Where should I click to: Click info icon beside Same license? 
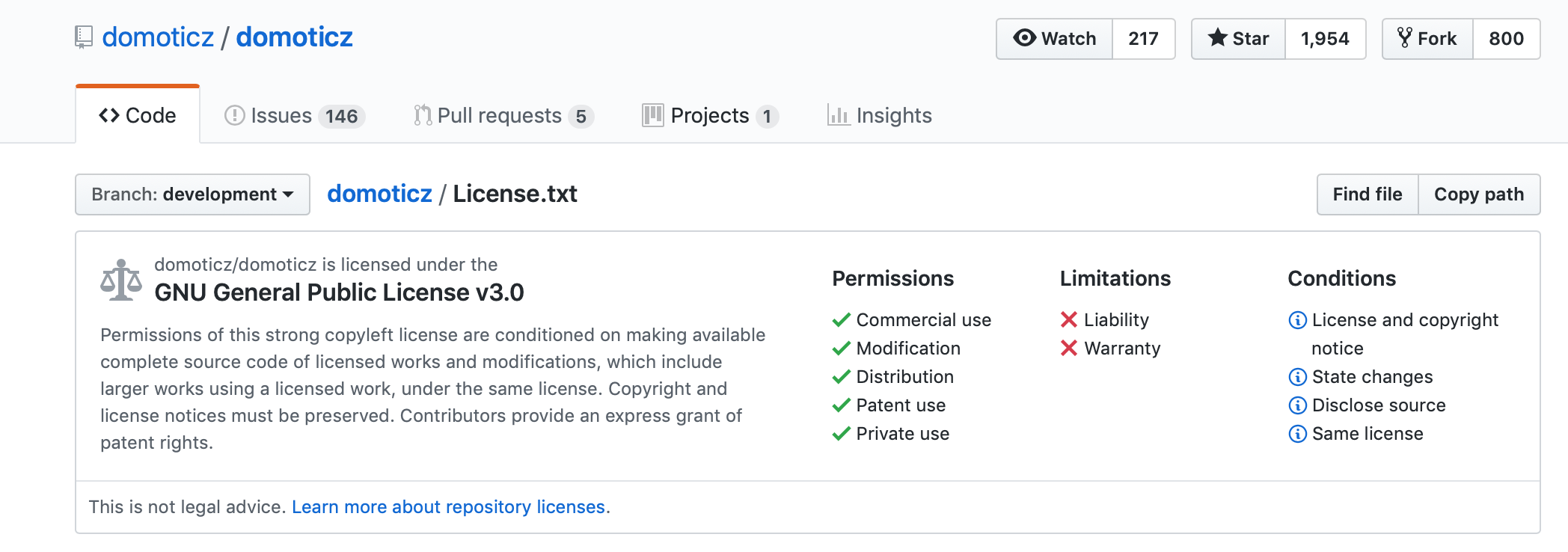tap(1297, 434)
